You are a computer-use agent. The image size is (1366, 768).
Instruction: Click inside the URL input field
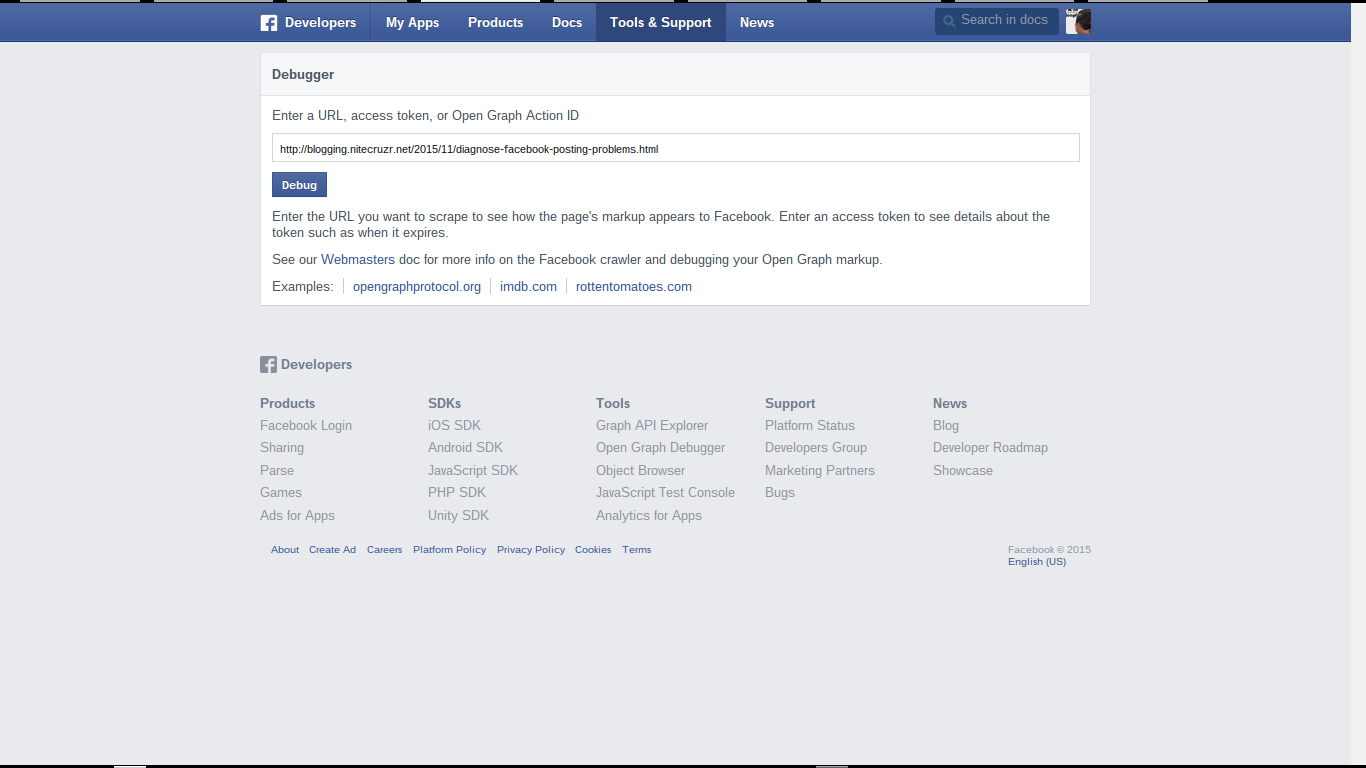[x=675, y=147]
